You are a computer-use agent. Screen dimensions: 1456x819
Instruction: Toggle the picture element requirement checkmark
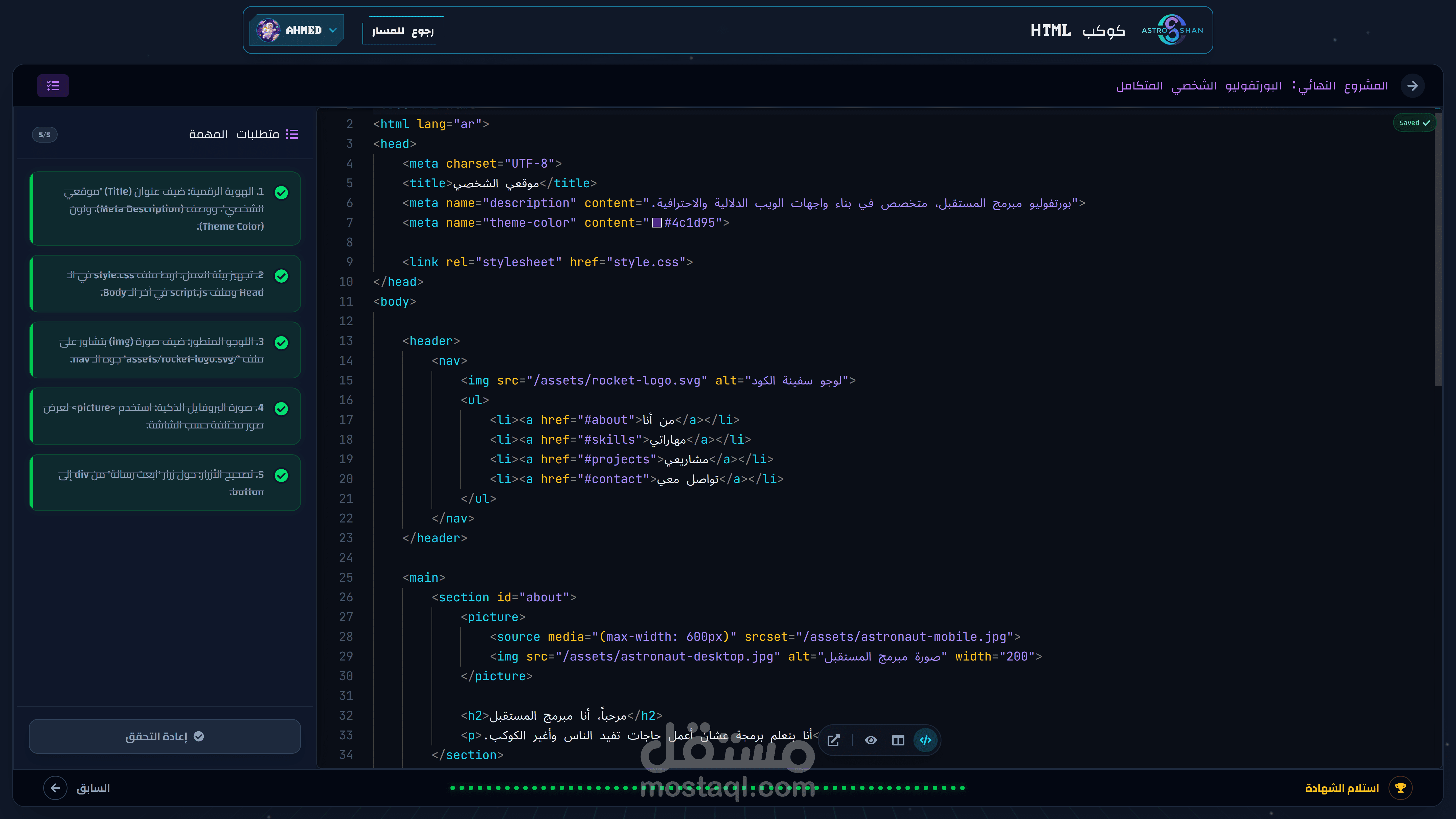[x=282, y=409]
